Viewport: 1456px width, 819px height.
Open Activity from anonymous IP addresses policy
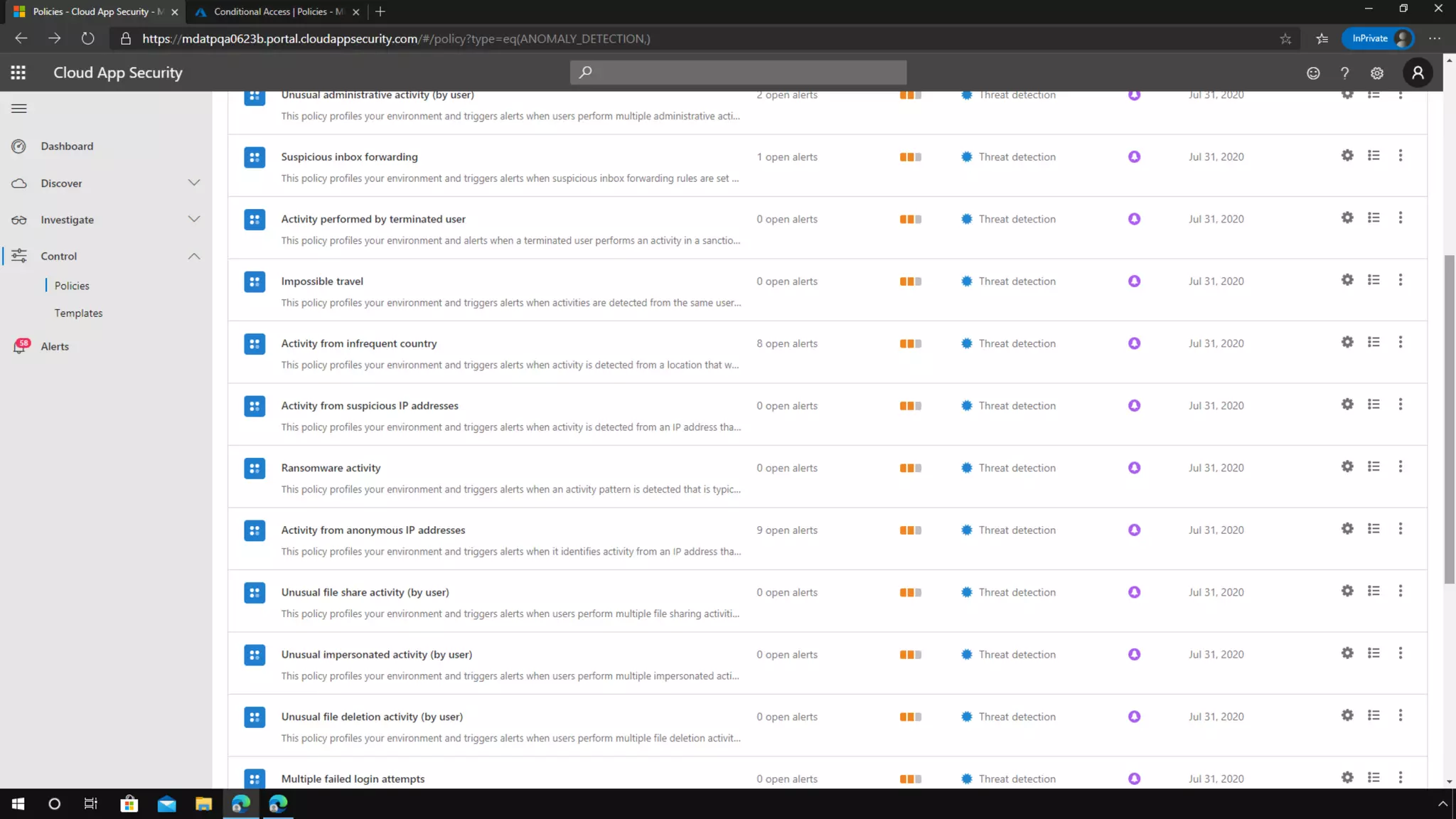point(373,530)
